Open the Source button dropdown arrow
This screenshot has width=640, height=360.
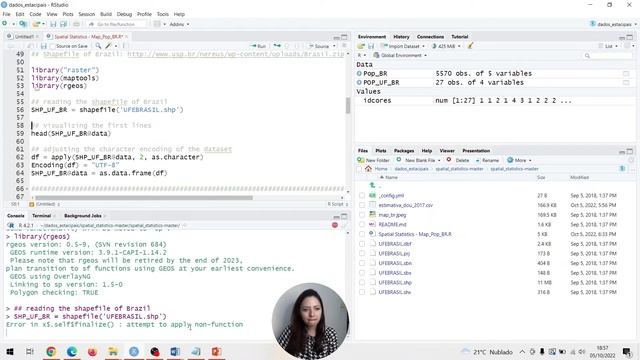(x=334, y=46)
